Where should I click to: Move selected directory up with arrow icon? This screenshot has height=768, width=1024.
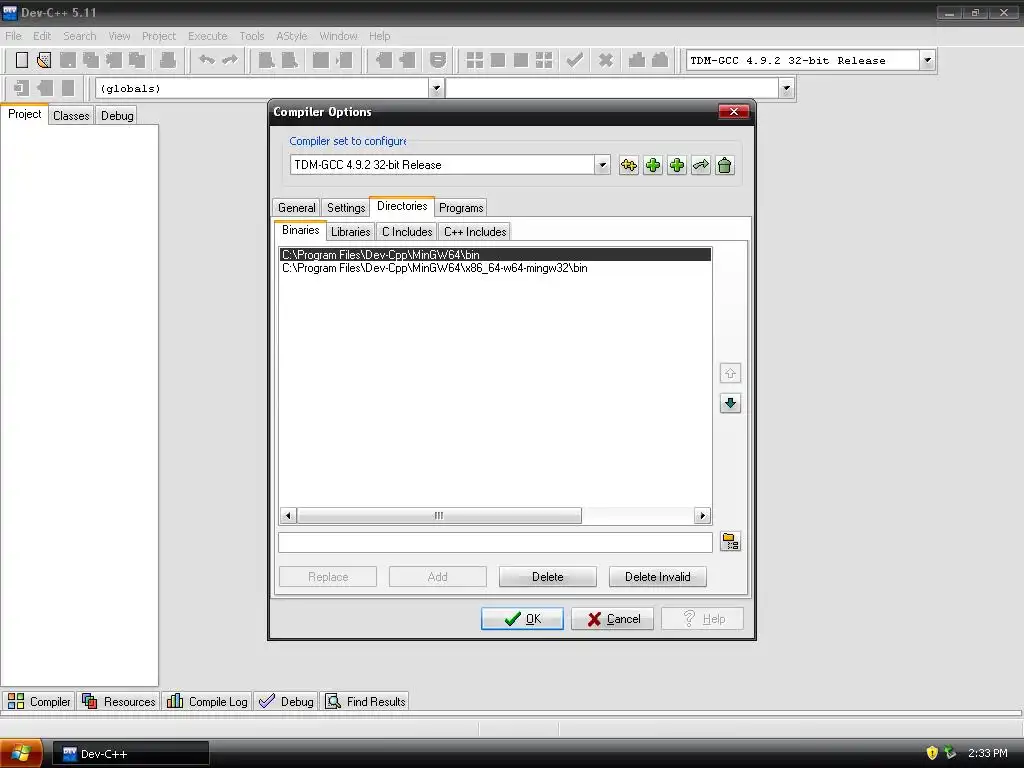click(730, 373)
